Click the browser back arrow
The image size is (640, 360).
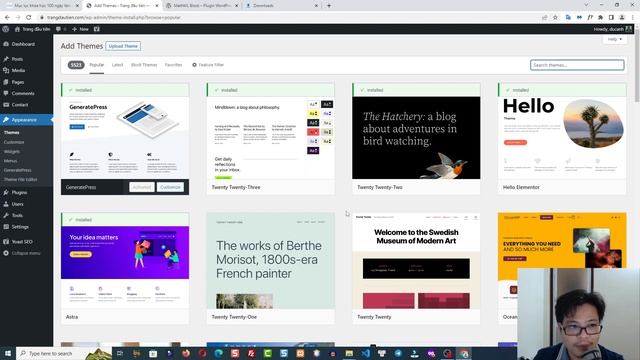point(7,18)
